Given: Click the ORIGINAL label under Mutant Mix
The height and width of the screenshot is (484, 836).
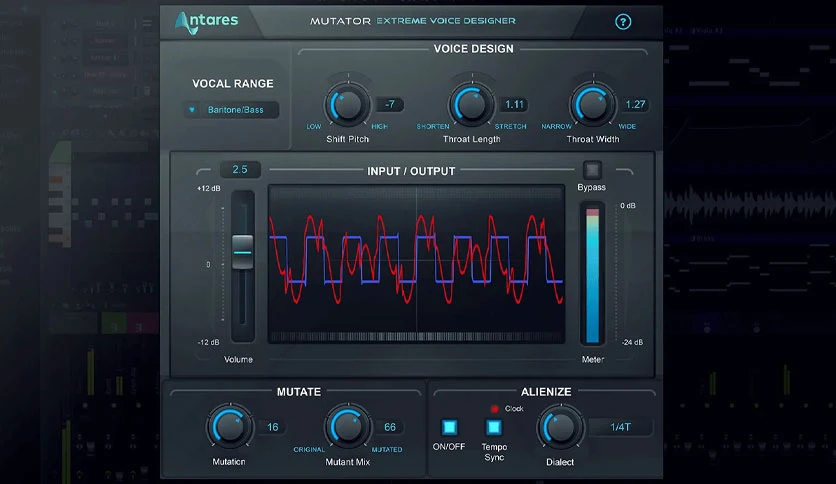Looking at the screenshot, I should coord(309,449).
